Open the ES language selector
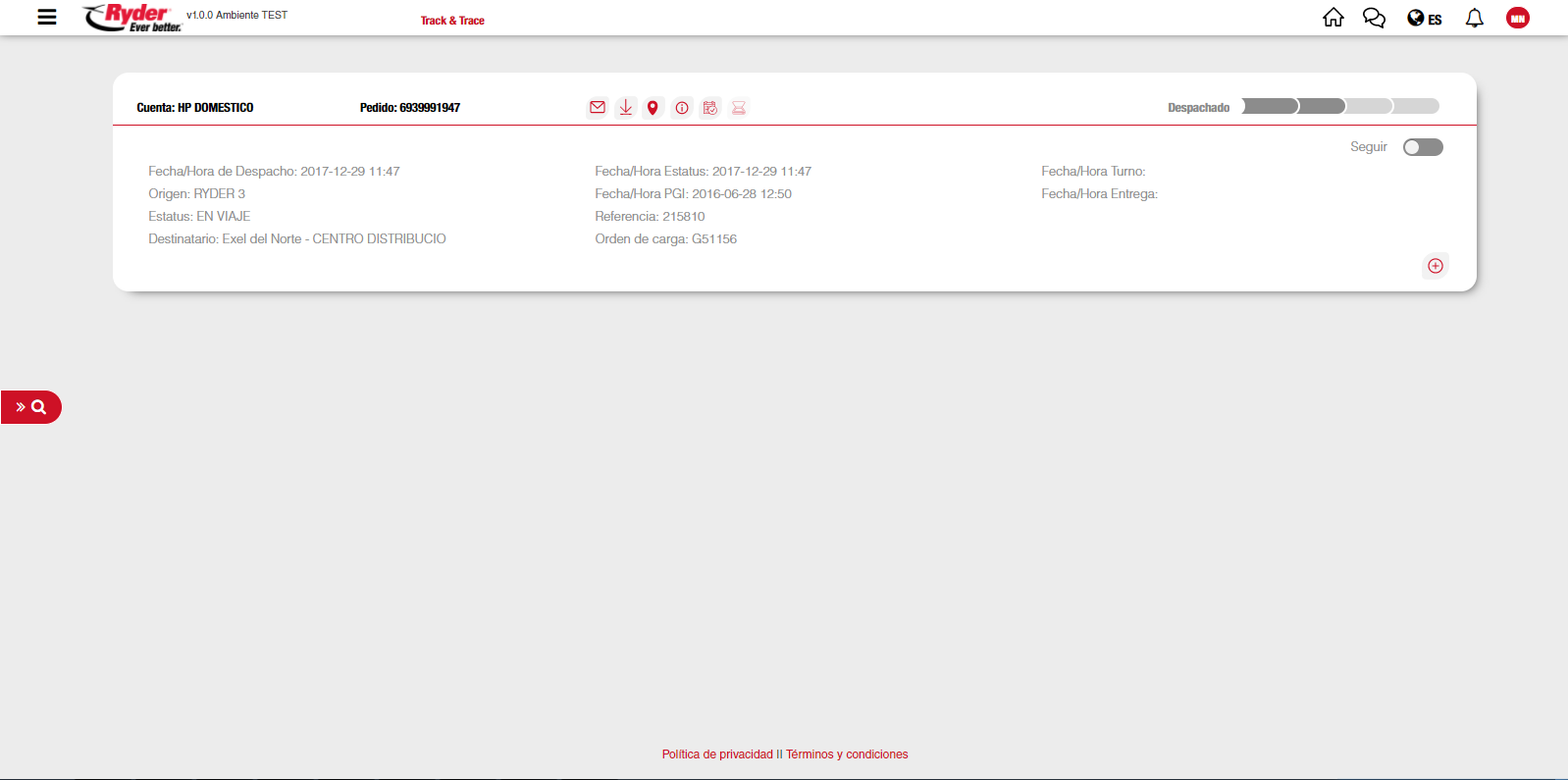This screenshot has height=780, width=1568. [x=1425, y=19]
